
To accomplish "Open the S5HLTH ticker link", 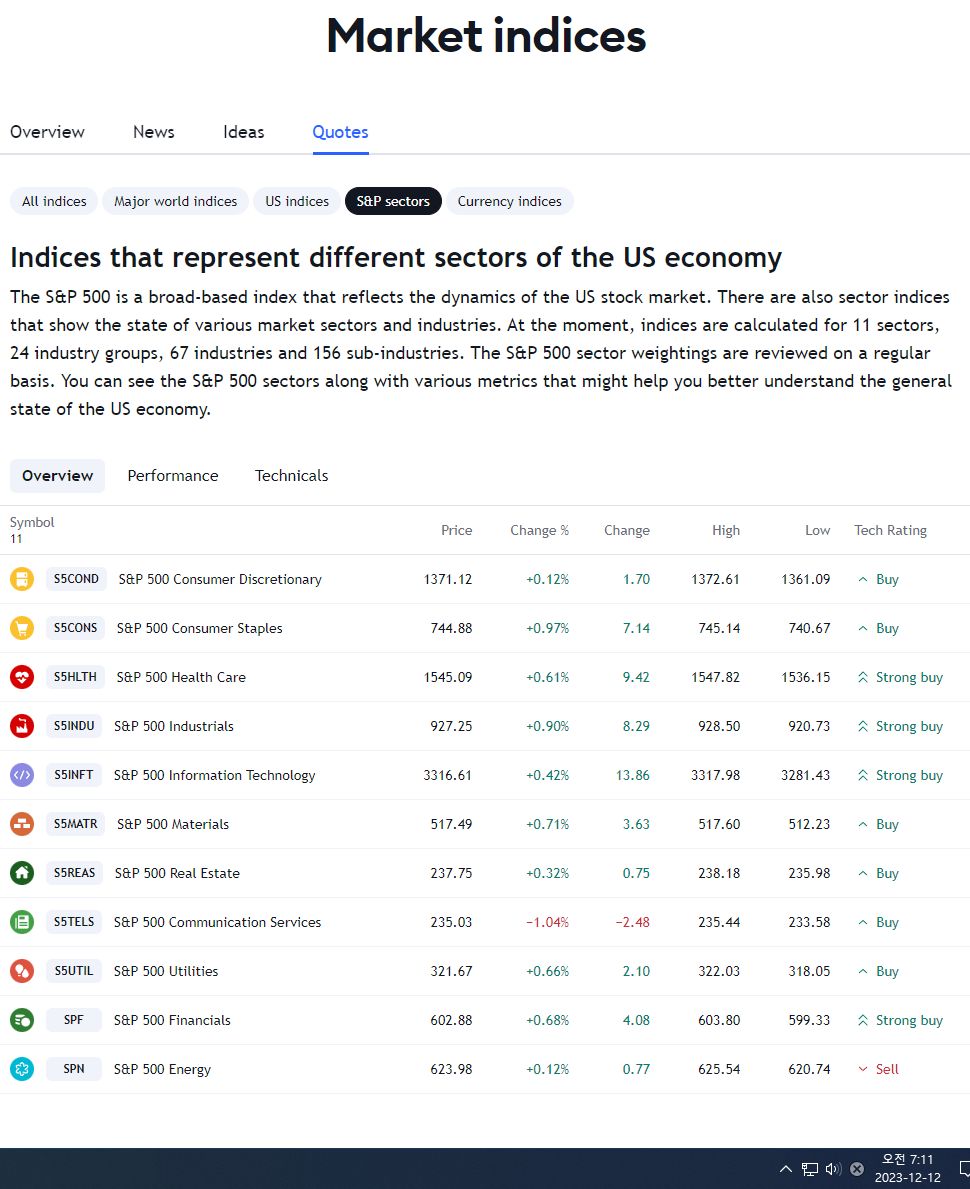I will [75, 676].
